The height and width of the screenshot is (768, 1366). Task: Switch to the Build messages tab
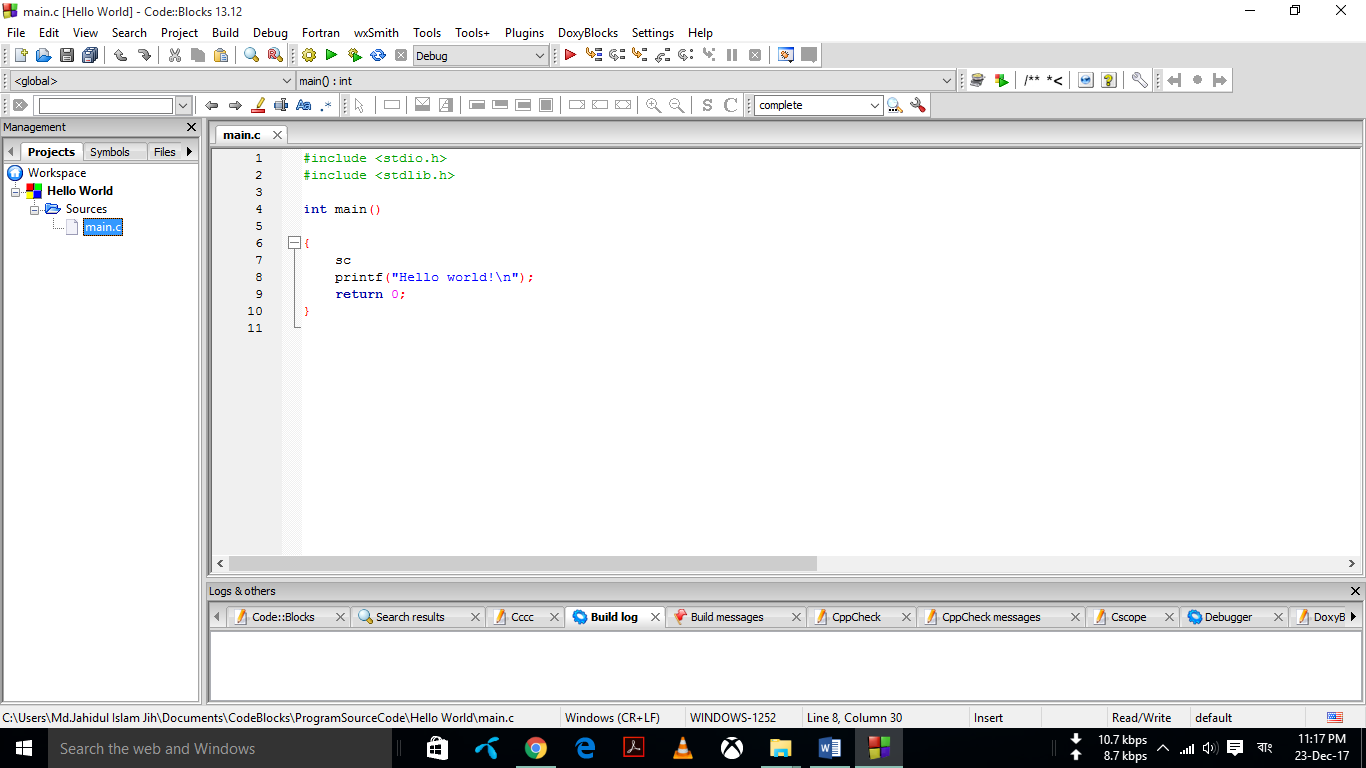[726, 617]
